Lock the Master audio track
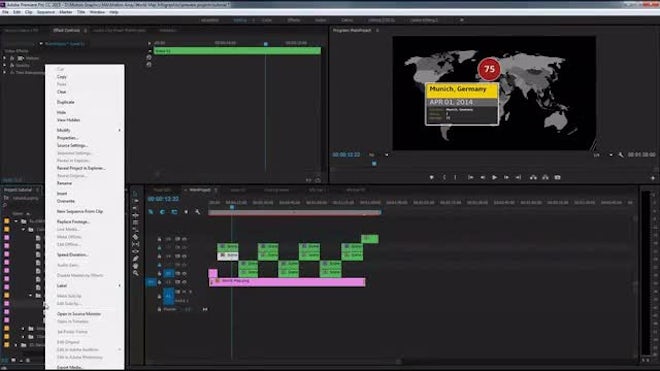This screenshot has height=371, width=660. tap(159, 309)
